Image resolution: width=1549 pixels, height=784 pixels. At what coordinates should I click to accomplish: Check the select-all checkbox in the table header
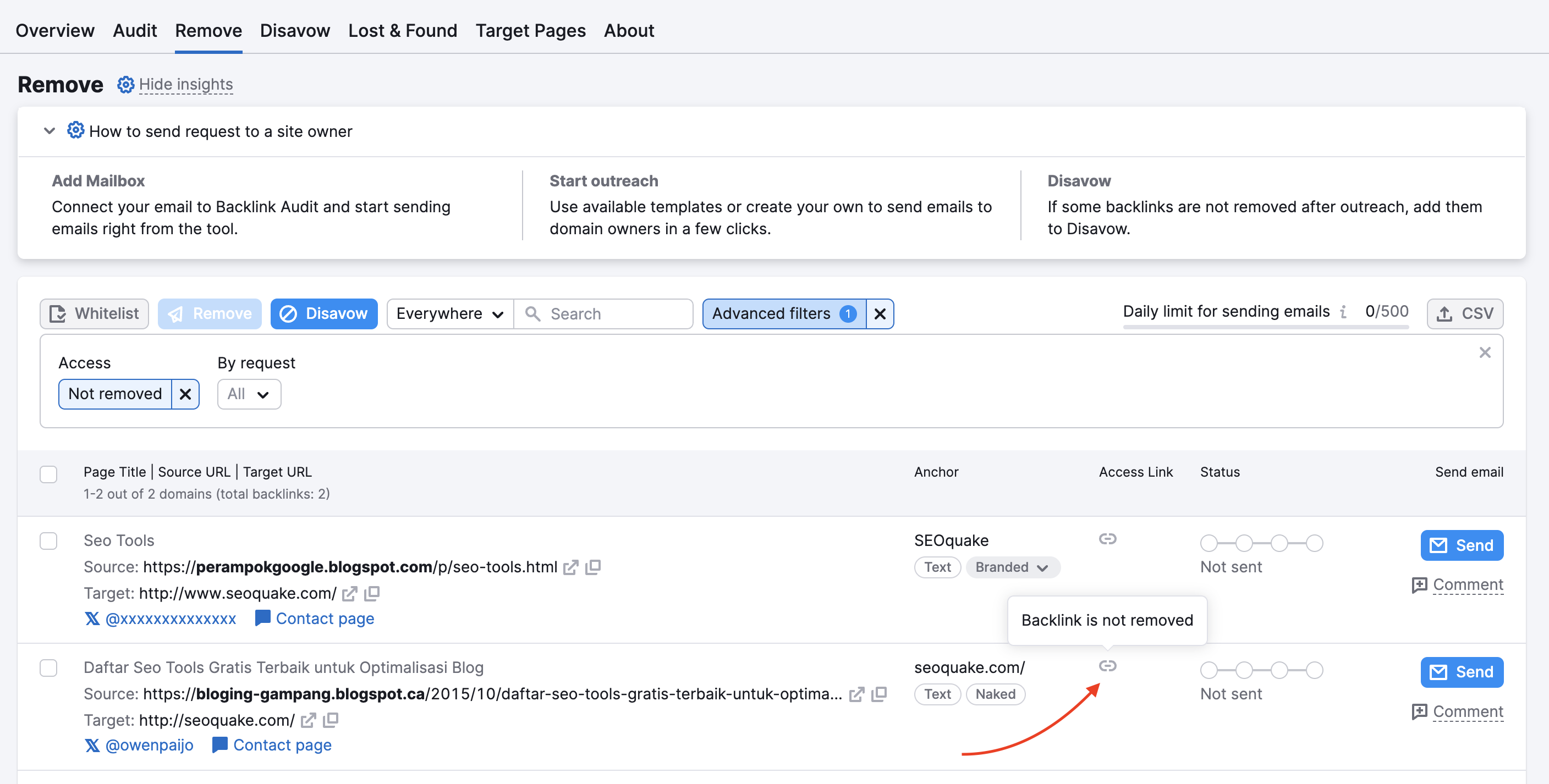point(48,474)
